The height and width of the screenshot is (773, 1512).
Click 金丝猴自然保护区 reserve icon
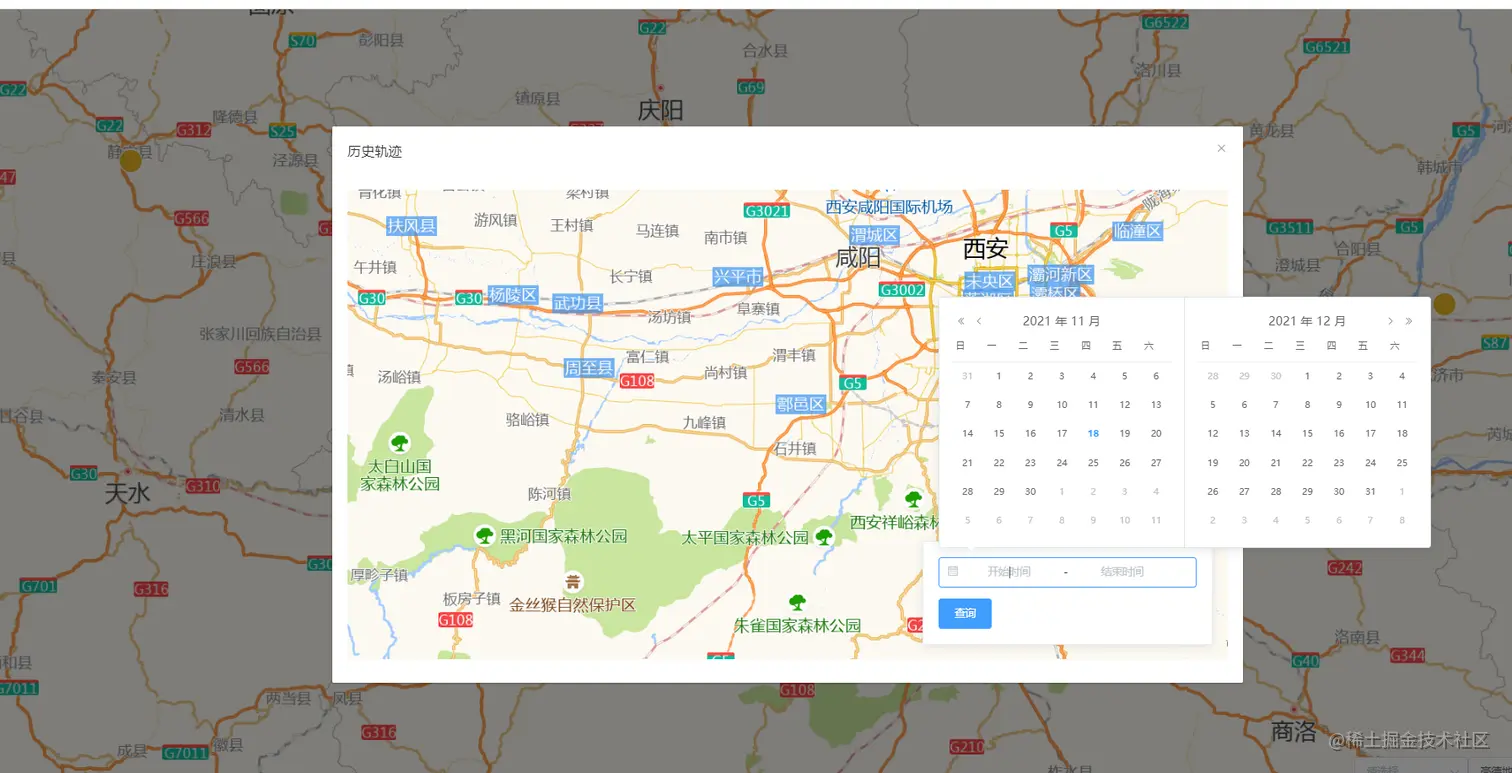pyautogui.click(x=573, y=581)
